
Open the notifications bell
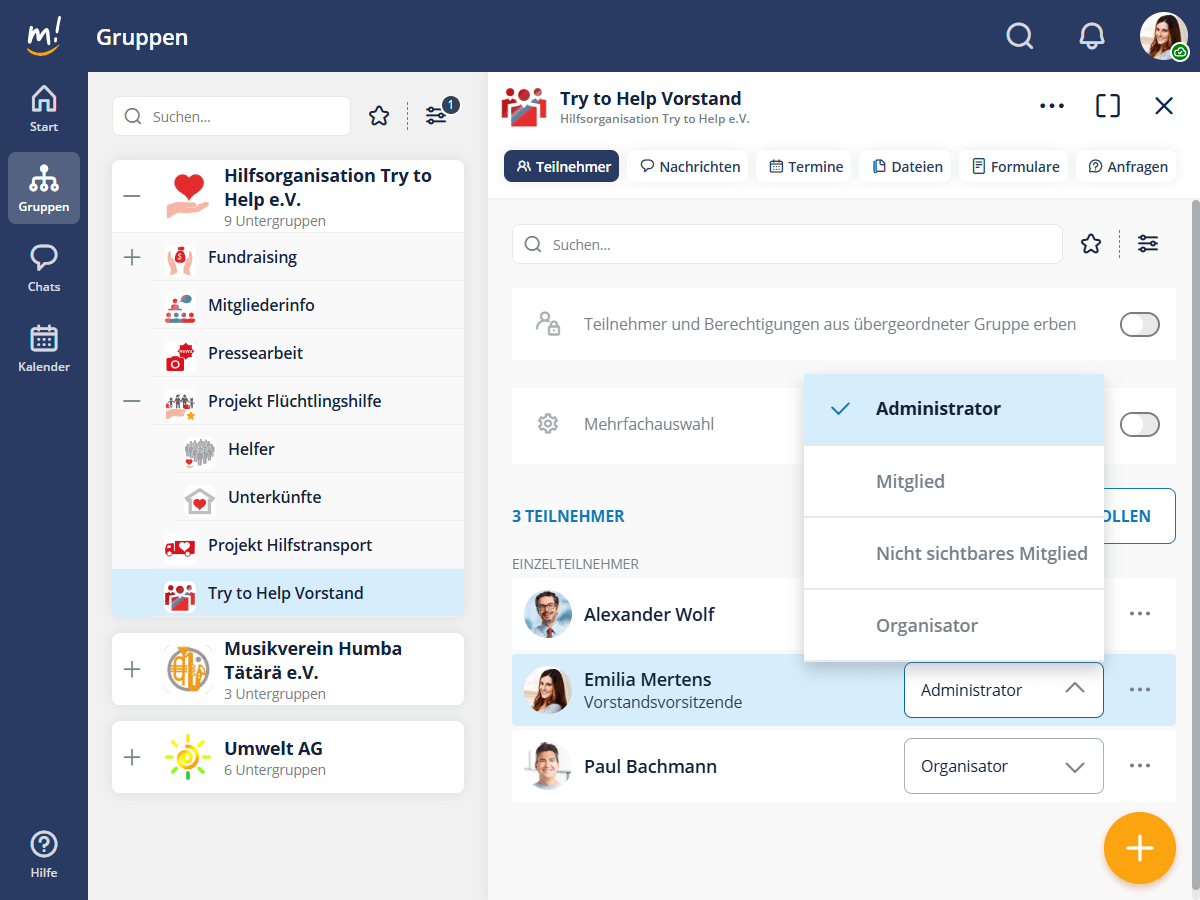(x=1092, y=37)
